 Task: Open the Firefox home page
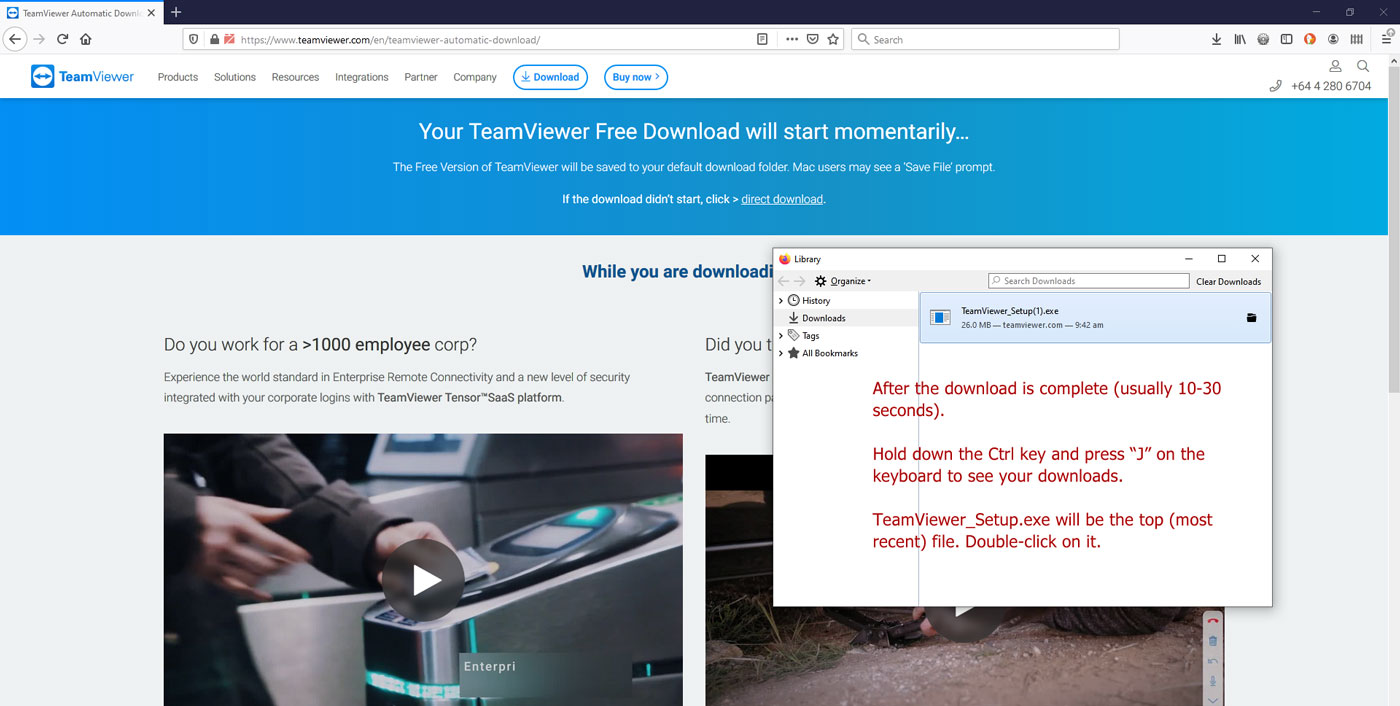tap(86, 39)
